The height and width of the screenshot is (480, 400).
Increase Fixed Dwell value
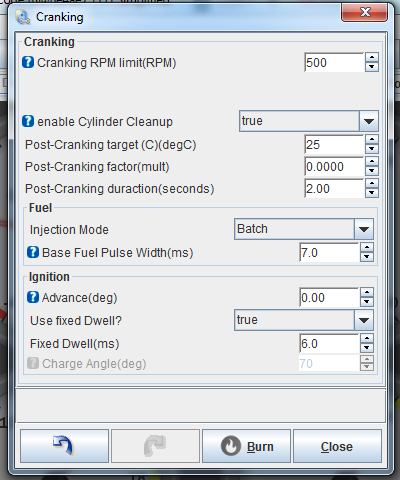point(367,339)
